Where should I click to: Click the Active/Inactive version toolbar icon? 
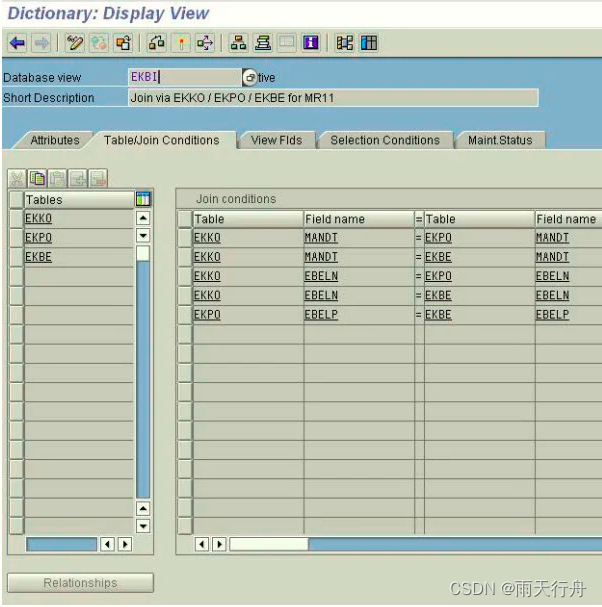99,43
